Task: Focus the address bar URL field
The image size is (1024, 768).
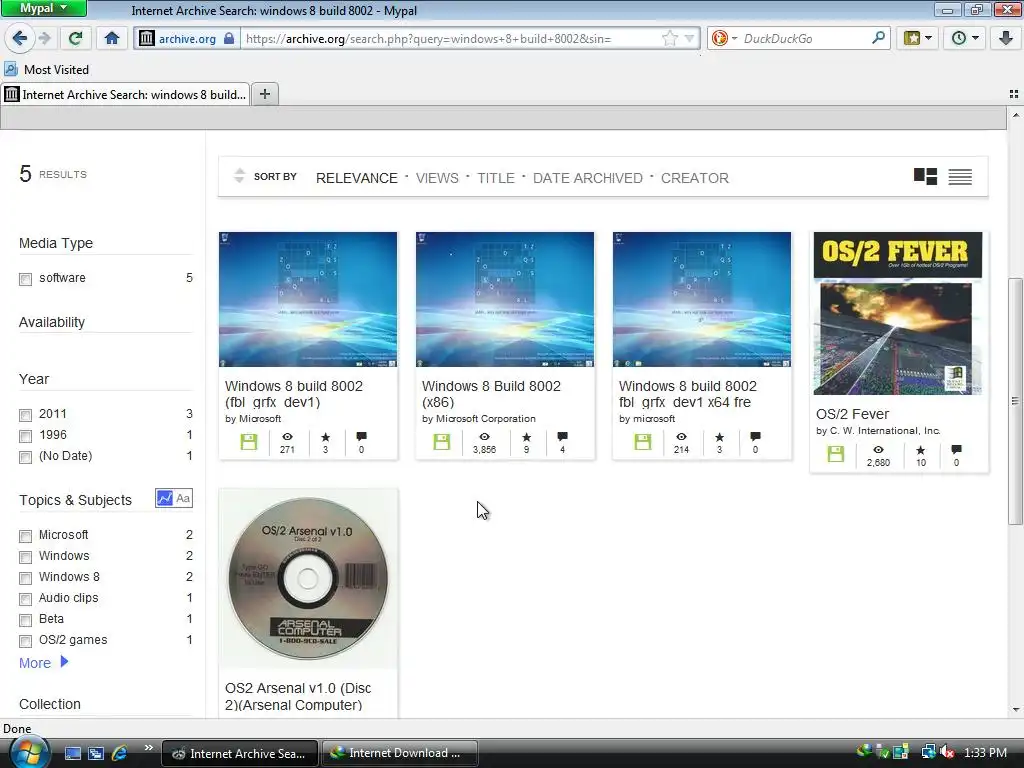Action: 451,39
